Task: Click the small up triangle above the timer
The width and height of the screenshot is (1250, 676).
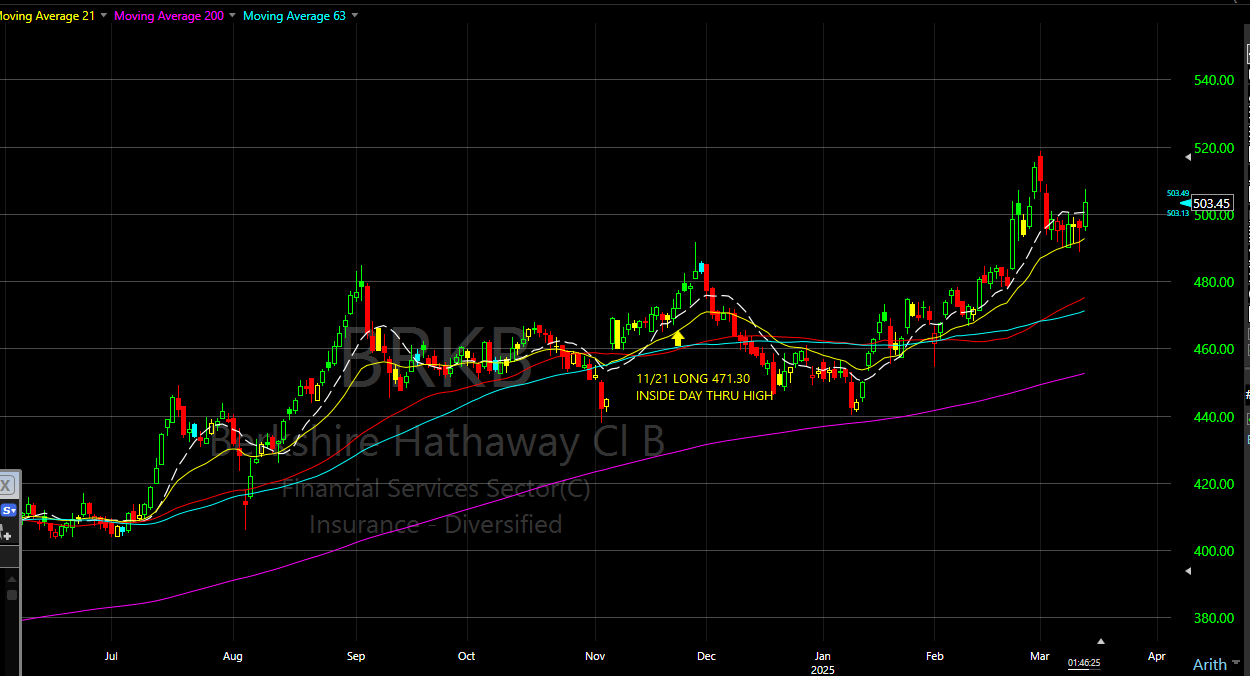Action: (x=1101, y=641)
